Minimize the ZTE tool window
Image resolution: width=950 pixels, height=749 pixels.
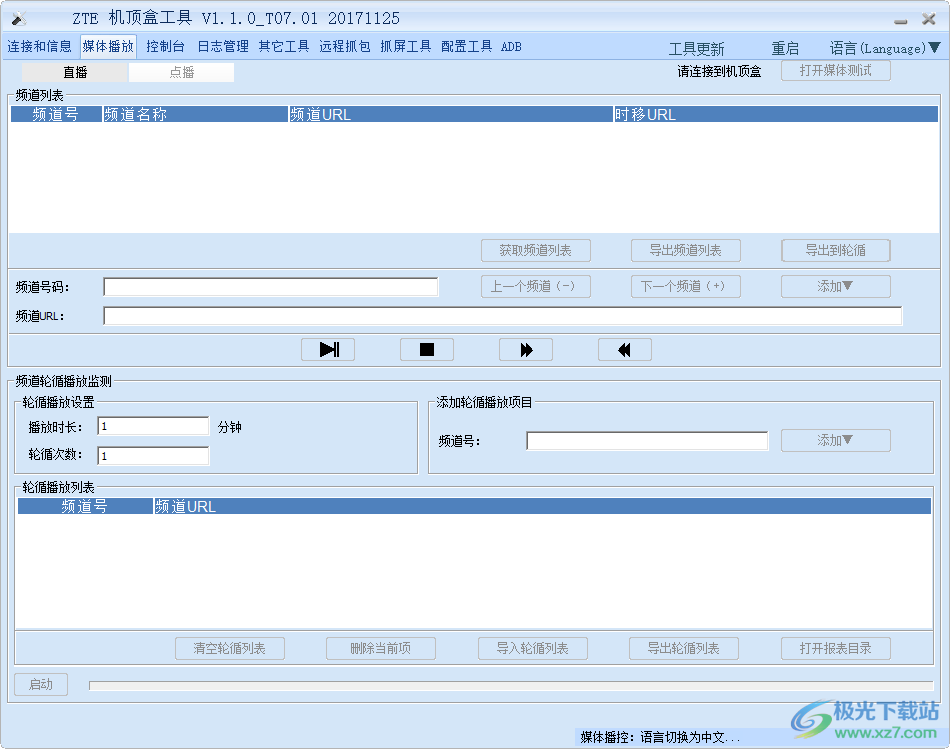(901, 21)
